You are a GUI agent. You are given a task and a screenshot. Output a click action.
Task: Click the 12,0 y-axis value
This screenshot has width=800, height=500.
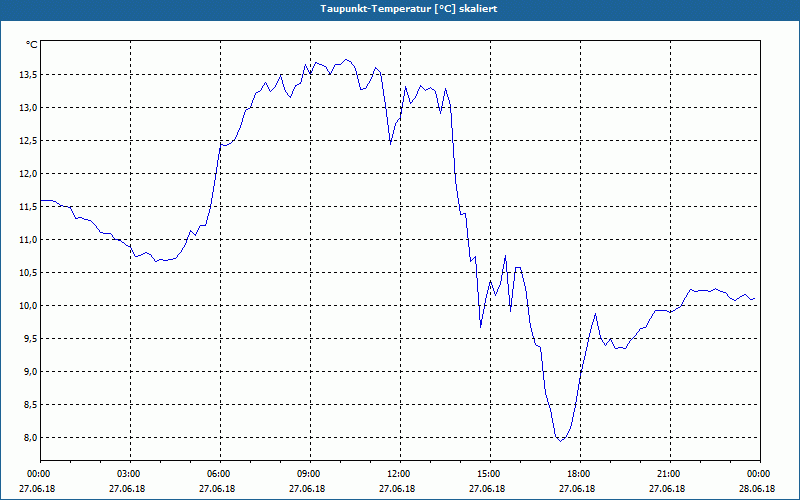28,174
